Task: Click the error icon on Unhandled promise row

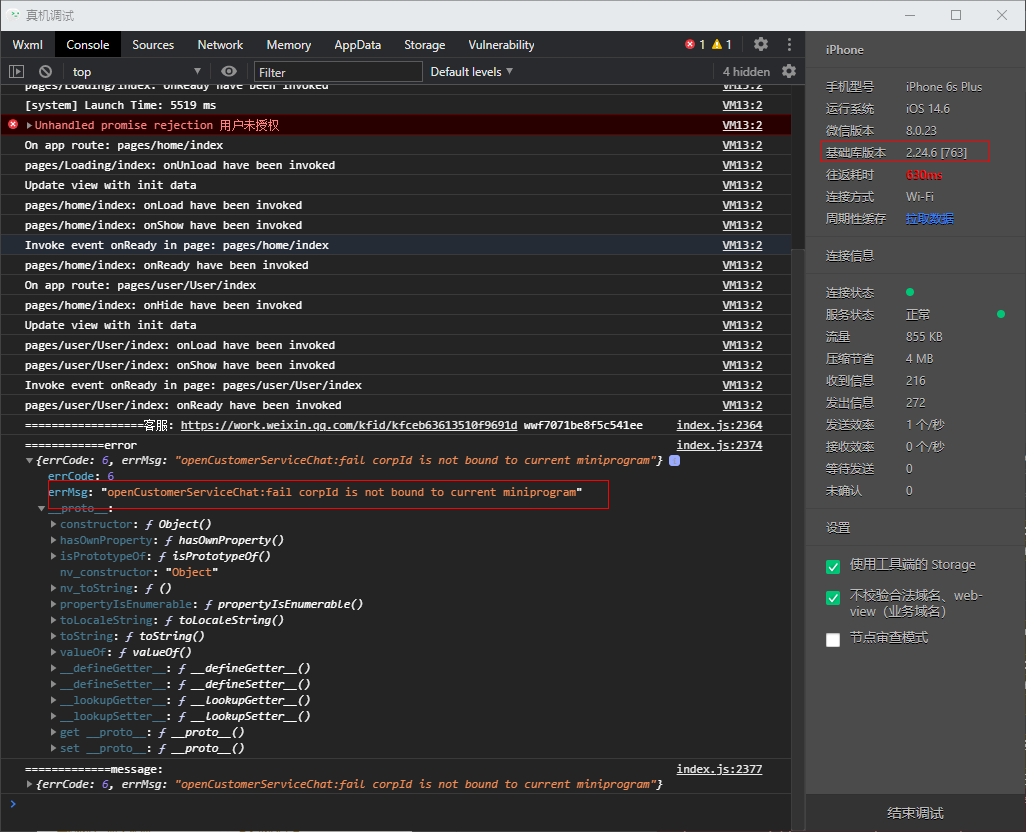Action: [13, 124]
